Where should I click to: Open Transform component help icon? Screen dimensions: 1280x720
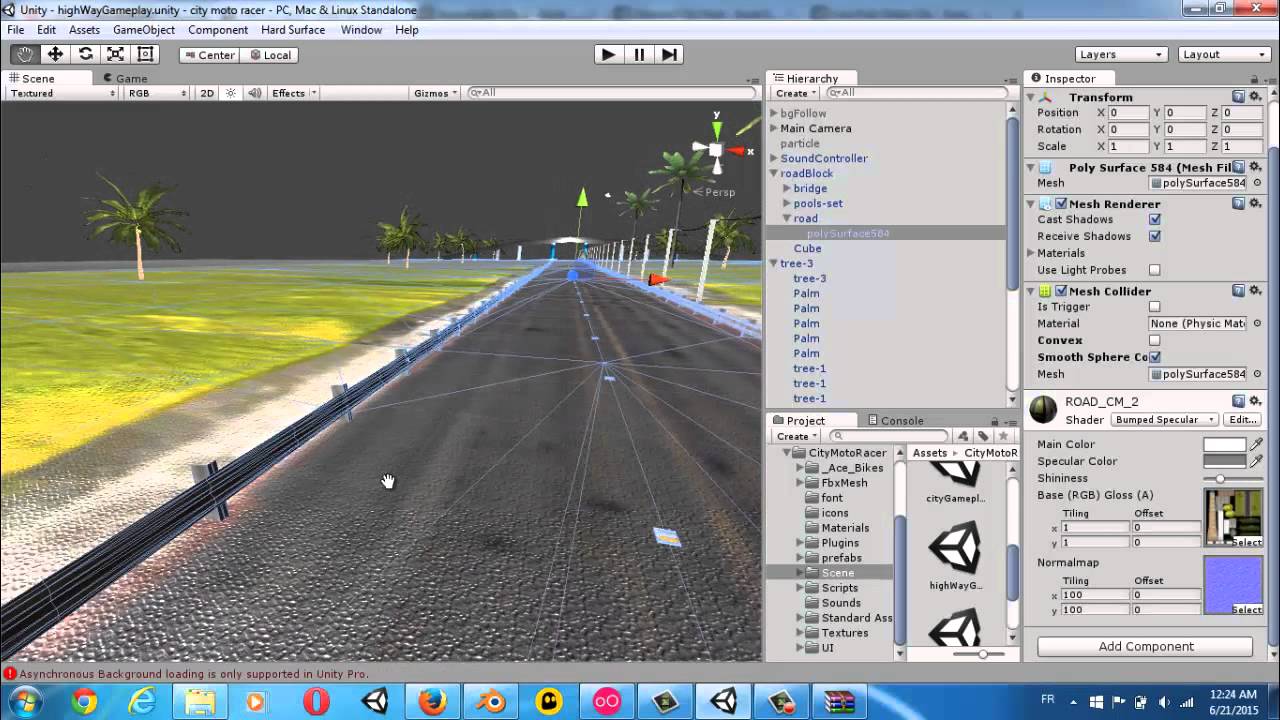point(1238,97)
